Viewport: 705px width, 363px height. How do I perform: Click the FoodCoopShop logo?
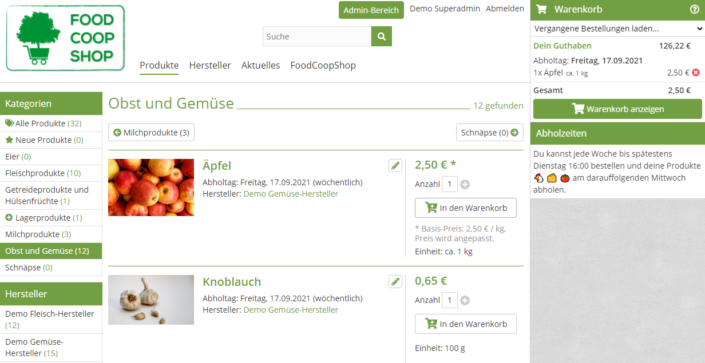(x=65, y=38)
